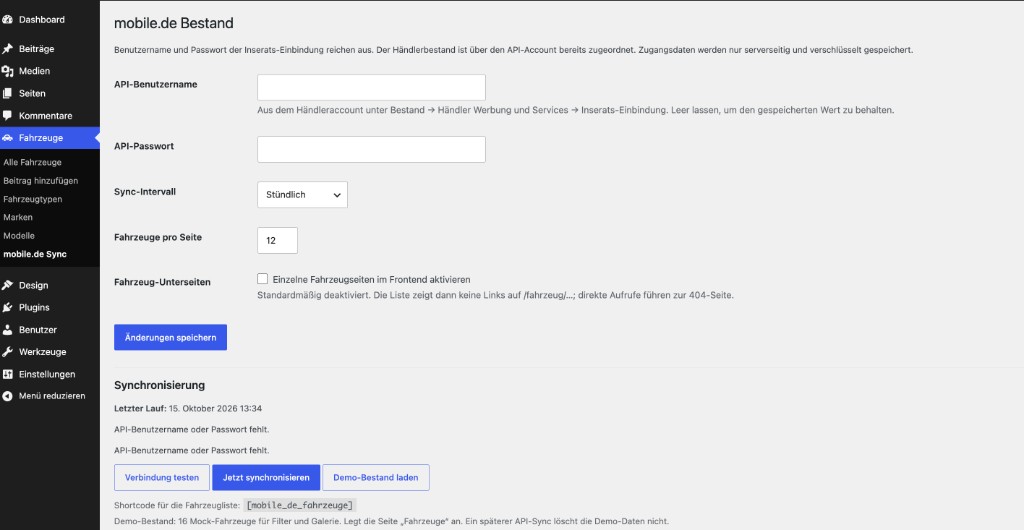The height and width of the screenshot is (530, 1024).
Task: Open Modelle submenu link
Action: tap(19, 236)
